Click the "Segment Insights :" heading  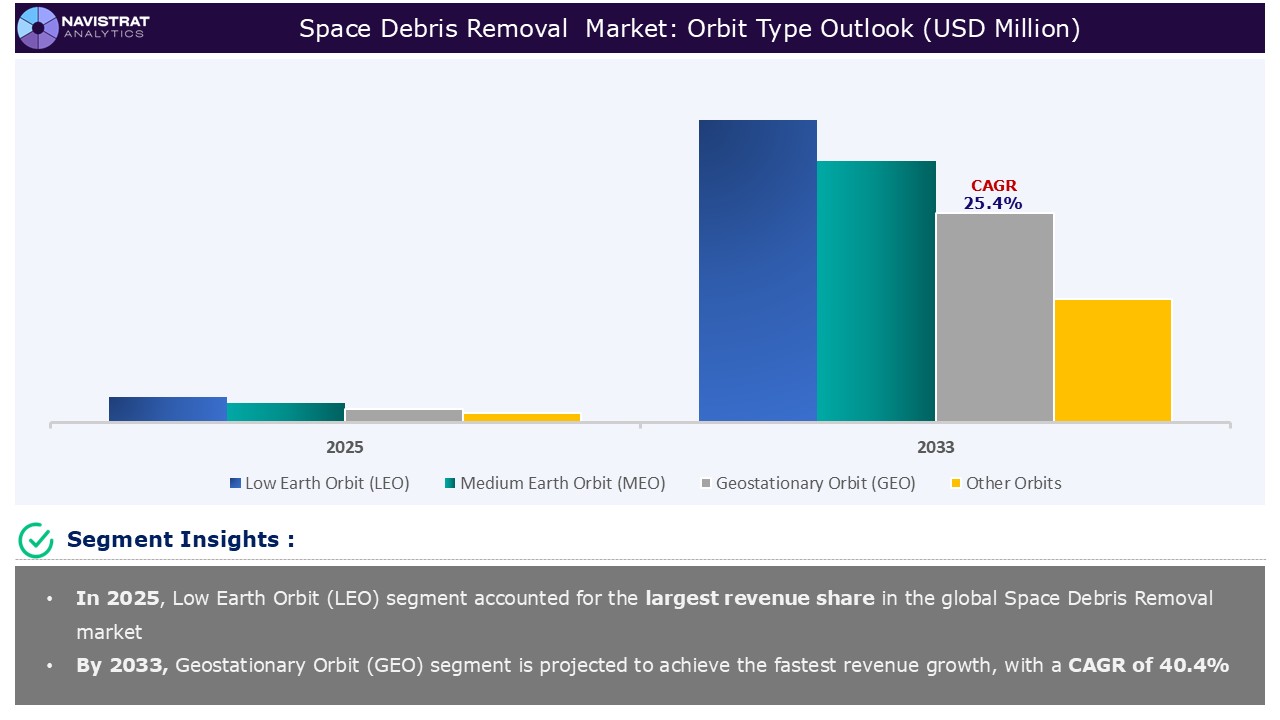point(181,540)
